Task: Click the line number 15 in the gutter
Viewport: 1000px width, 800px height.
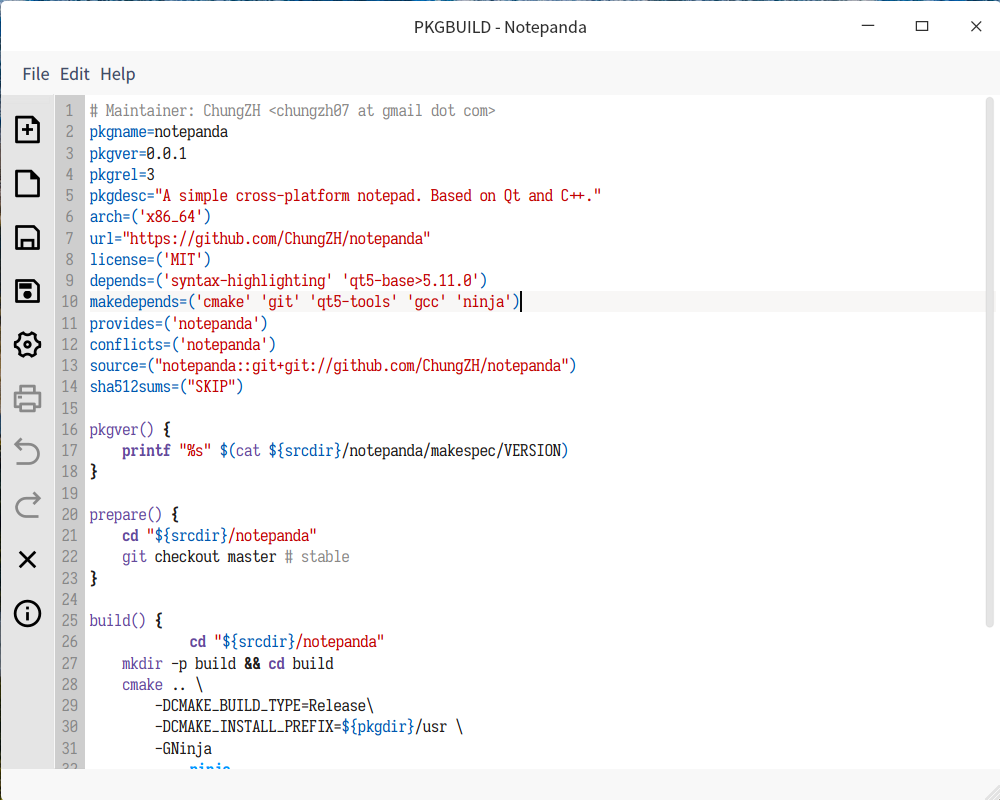Action: tap(70, 408)
